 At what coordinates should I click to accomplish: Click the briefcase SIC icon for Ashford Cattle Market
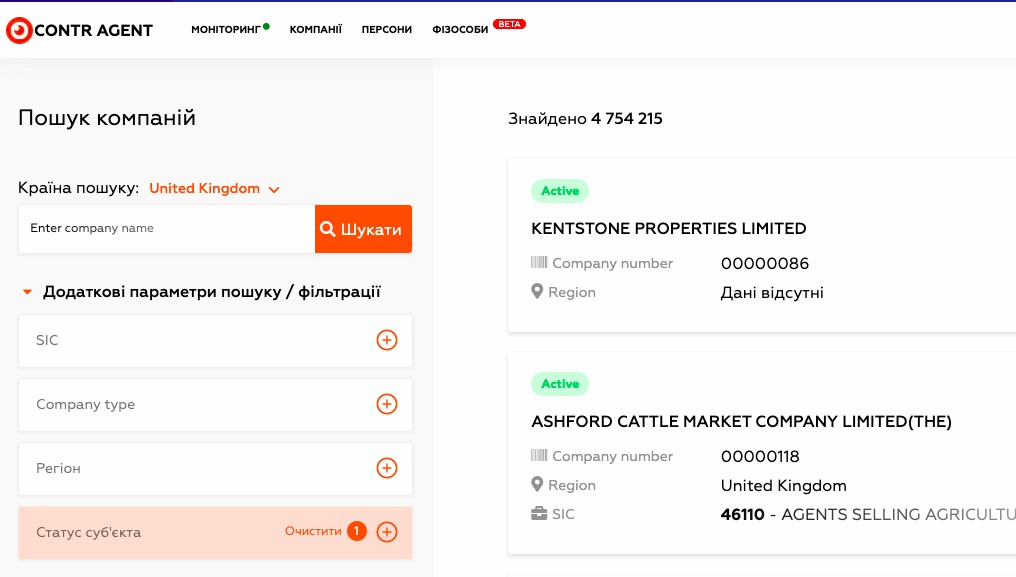(x=539, y=513)
